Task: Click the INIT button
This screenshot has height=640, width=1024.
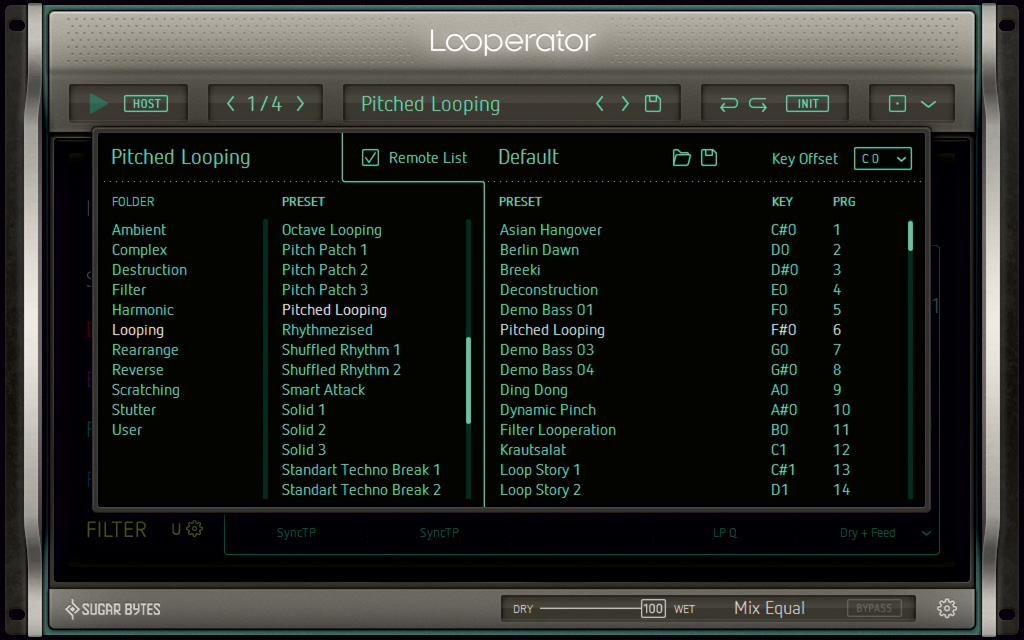Action: pos(808,103)
